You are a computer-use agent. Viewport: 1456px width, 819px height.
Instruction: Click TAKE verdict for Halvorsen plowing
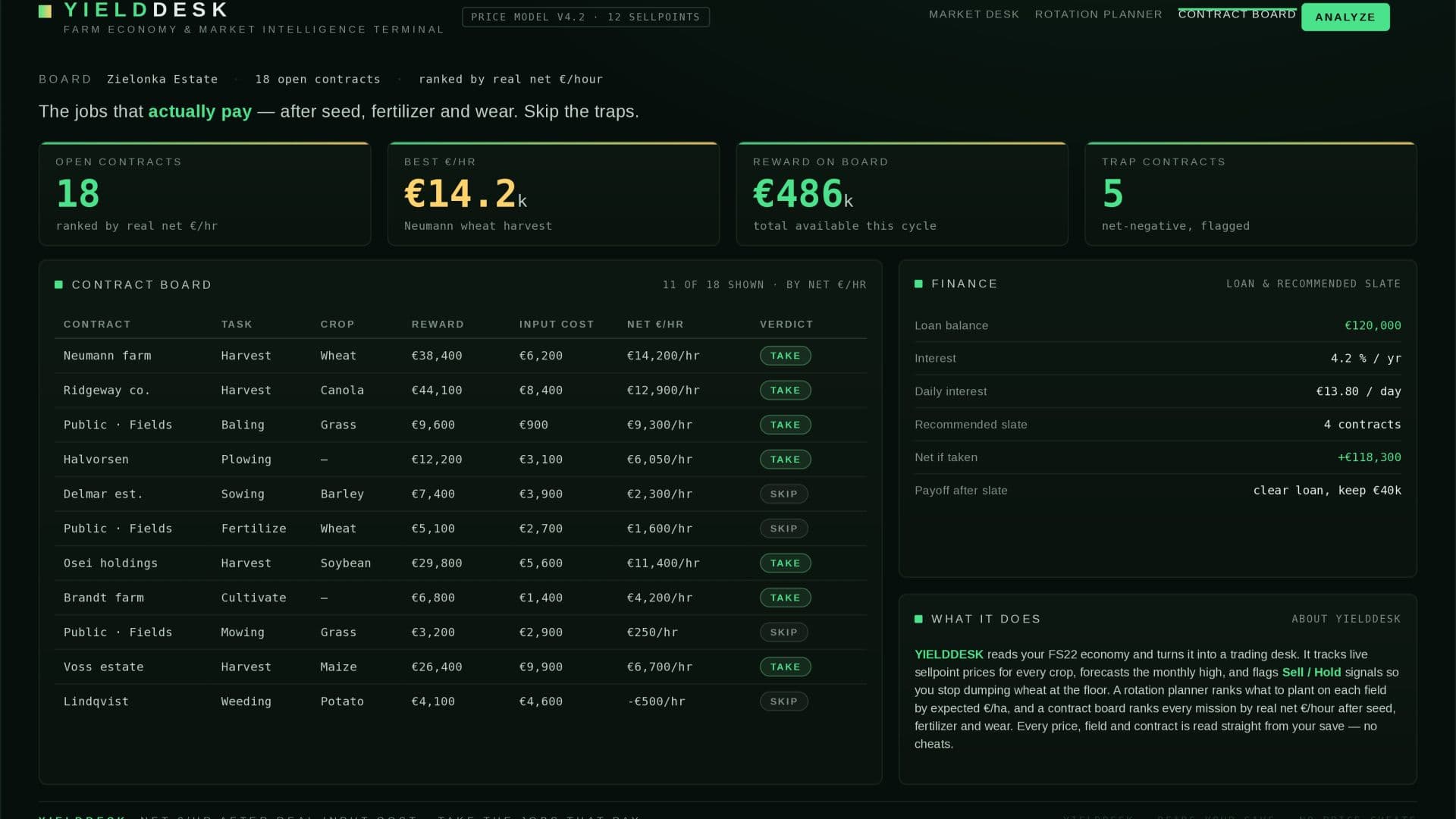click(785, 460)
